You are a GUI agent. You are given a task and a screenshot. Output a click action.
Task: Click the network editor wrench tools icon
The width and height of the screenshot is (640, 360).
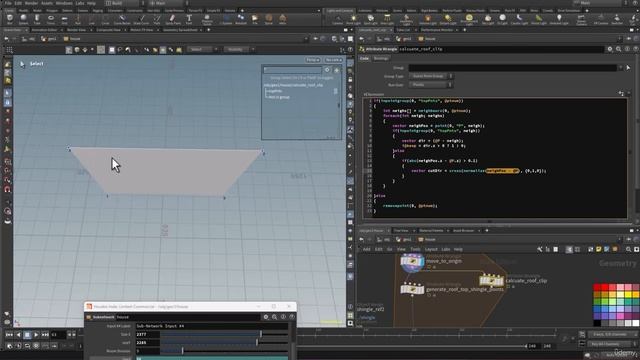click(540, 249)
